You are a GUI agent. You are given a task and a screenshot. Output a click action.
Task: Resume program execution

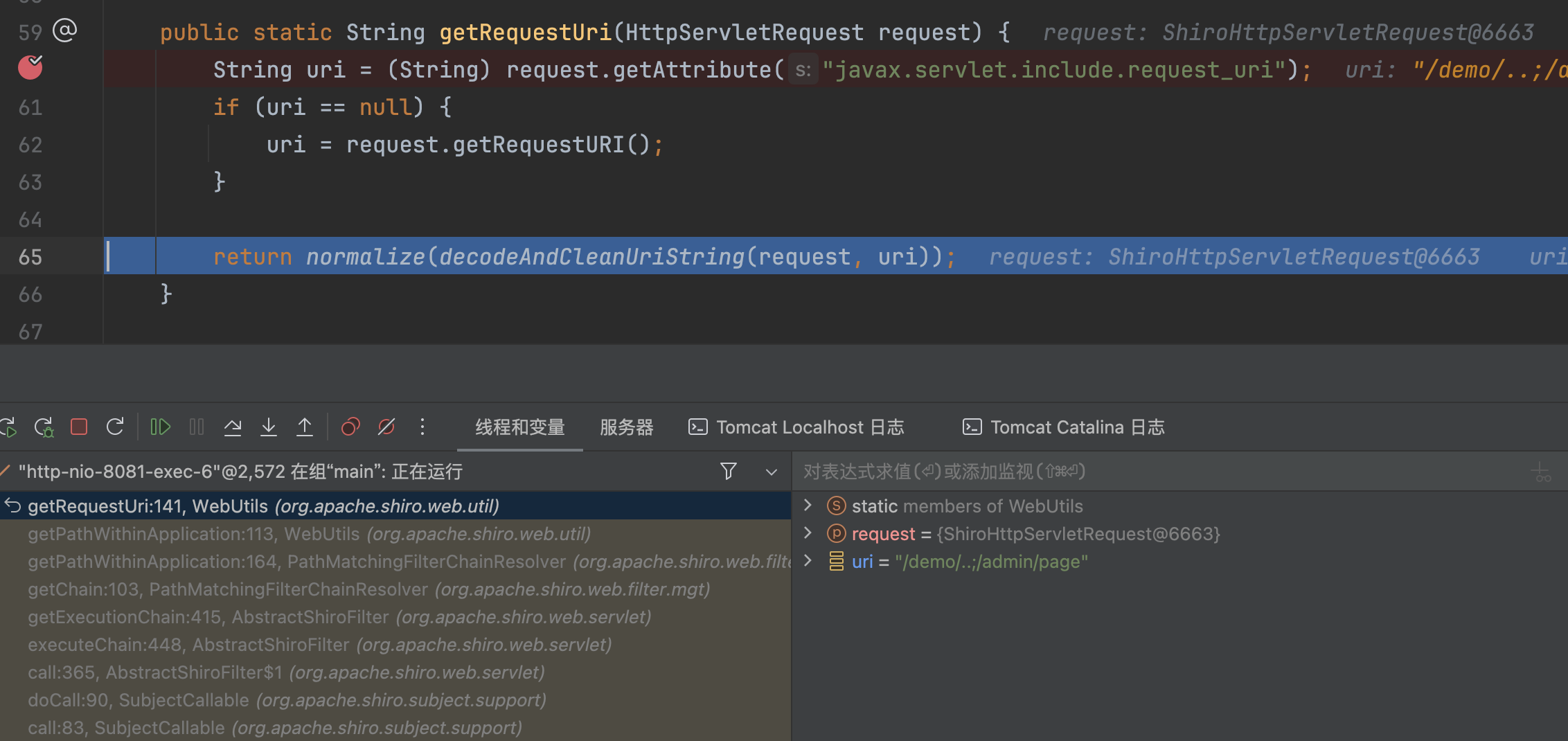pyautogui.click(x=160, y=427)
